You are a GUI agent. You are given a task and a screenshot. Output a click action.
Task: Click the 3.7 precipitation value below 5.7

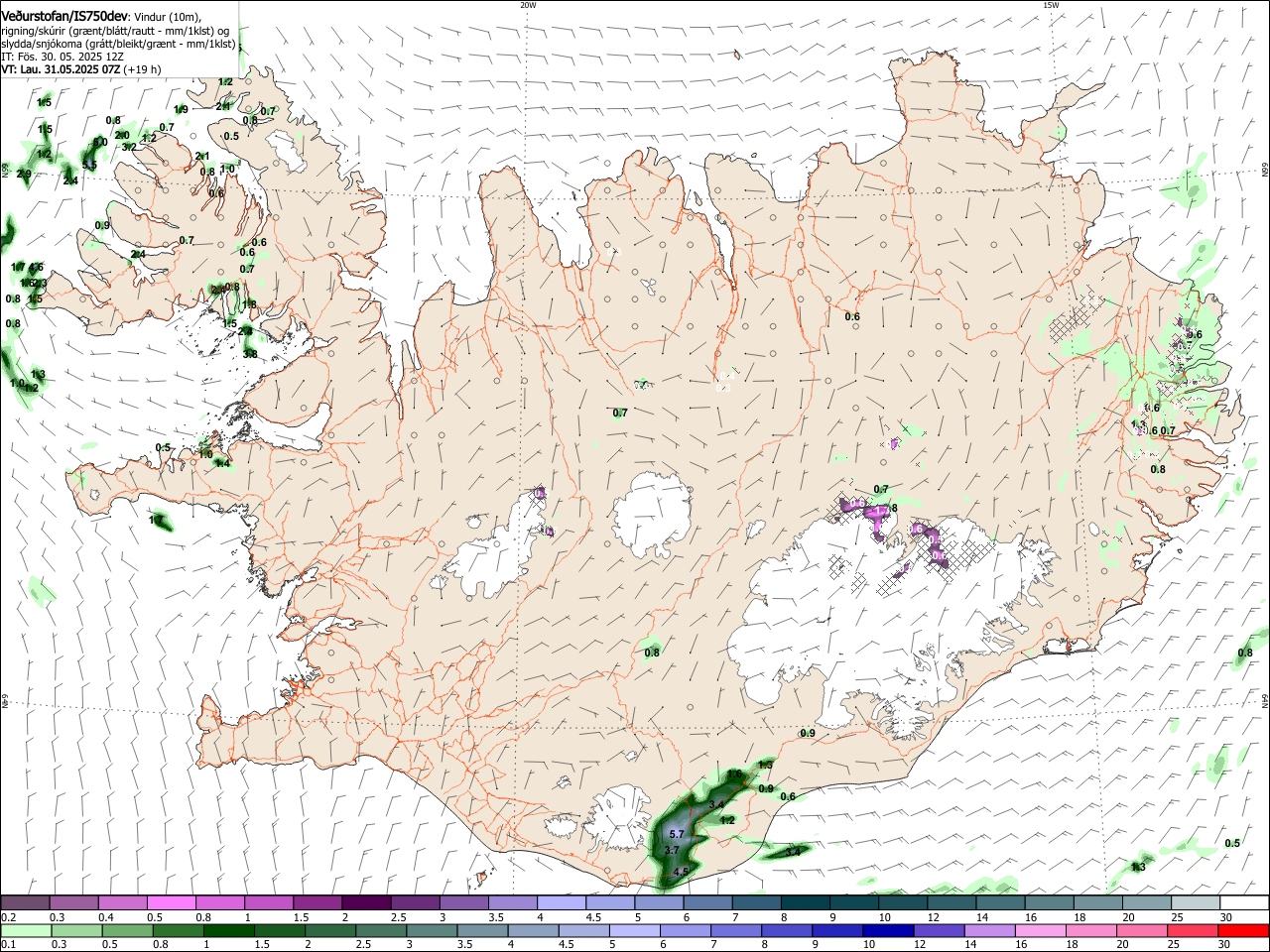tap(672, 851)
